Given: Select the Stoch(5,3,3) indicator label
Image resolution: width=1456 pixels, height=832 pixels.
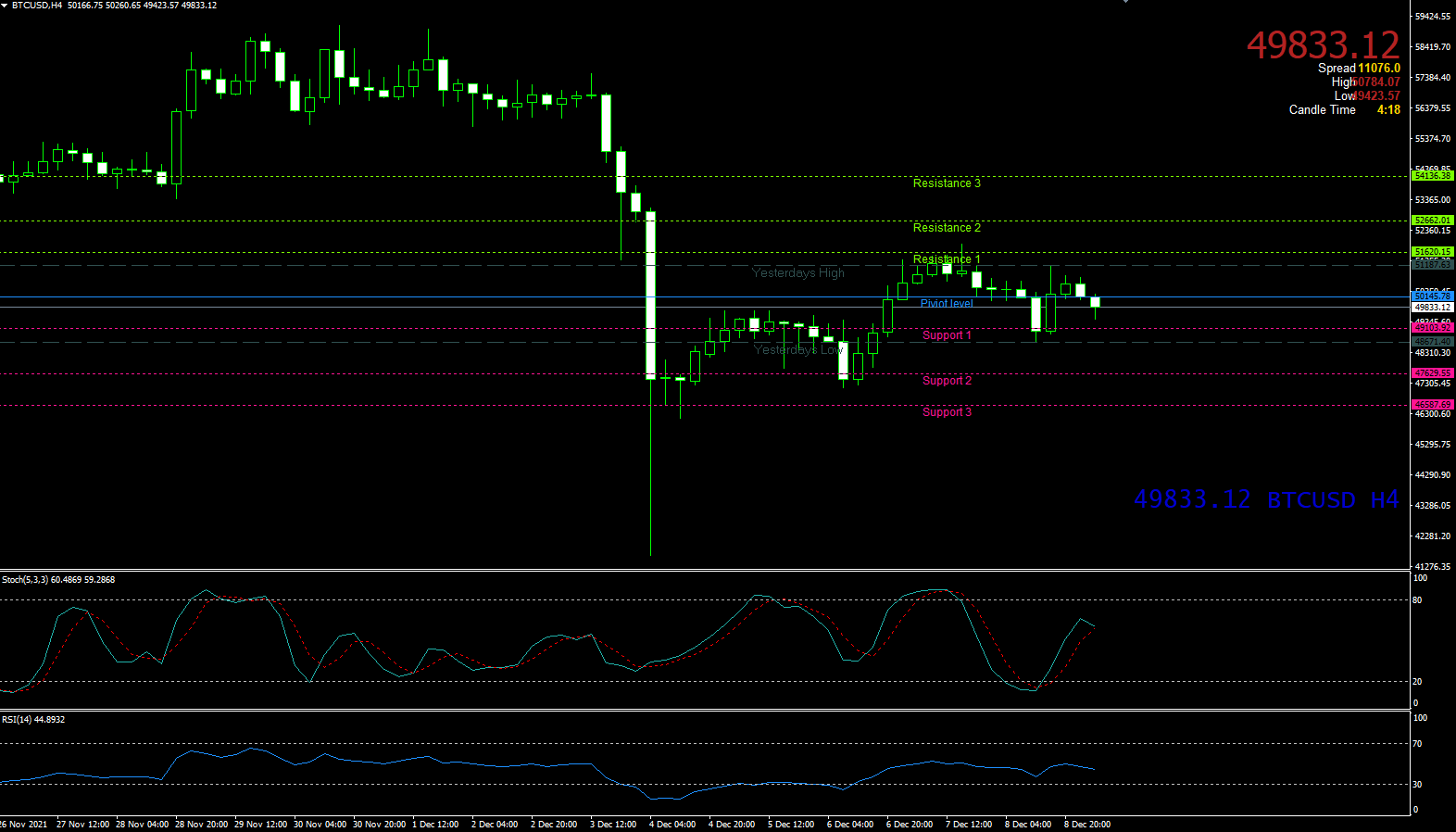Looking at the screenshot, I should point(58,580).
